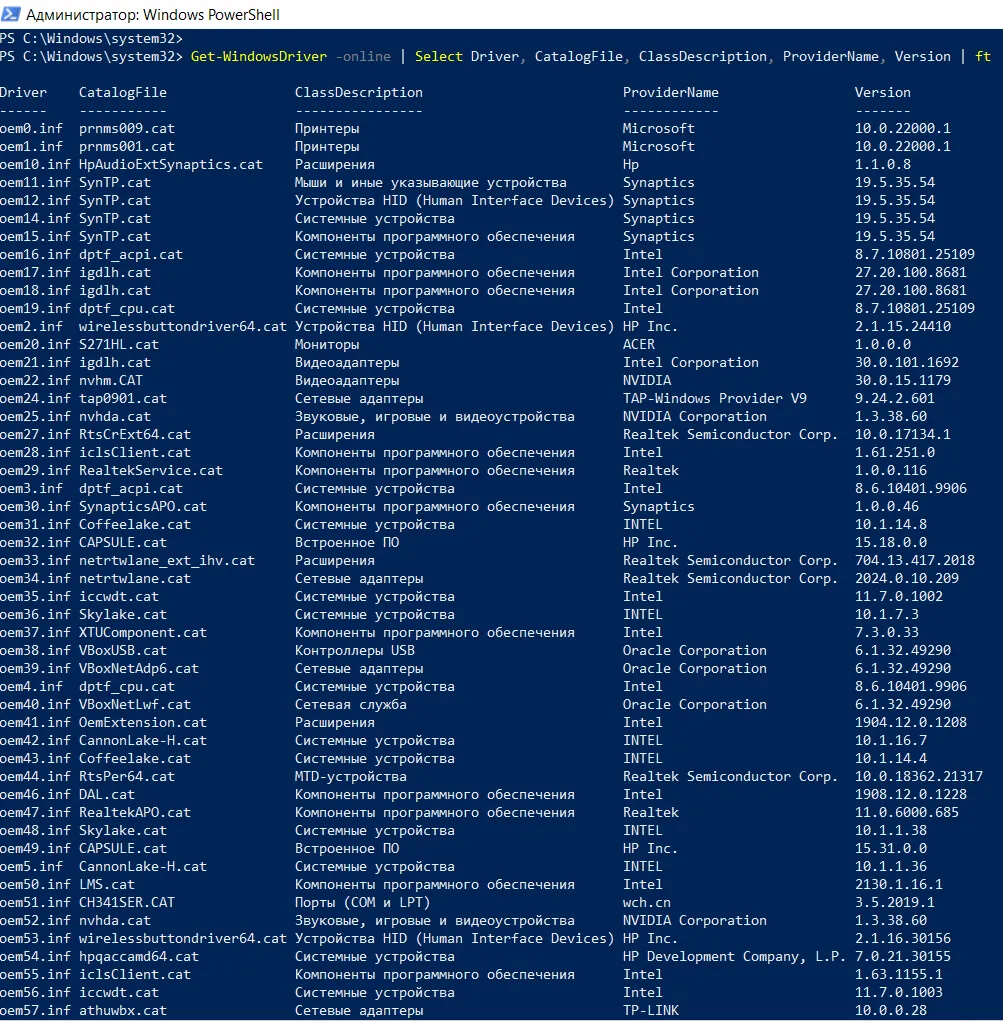1003x1021 pixels.
Task: Click 'Контроллеры USB' class description
Action: point(354,650)
